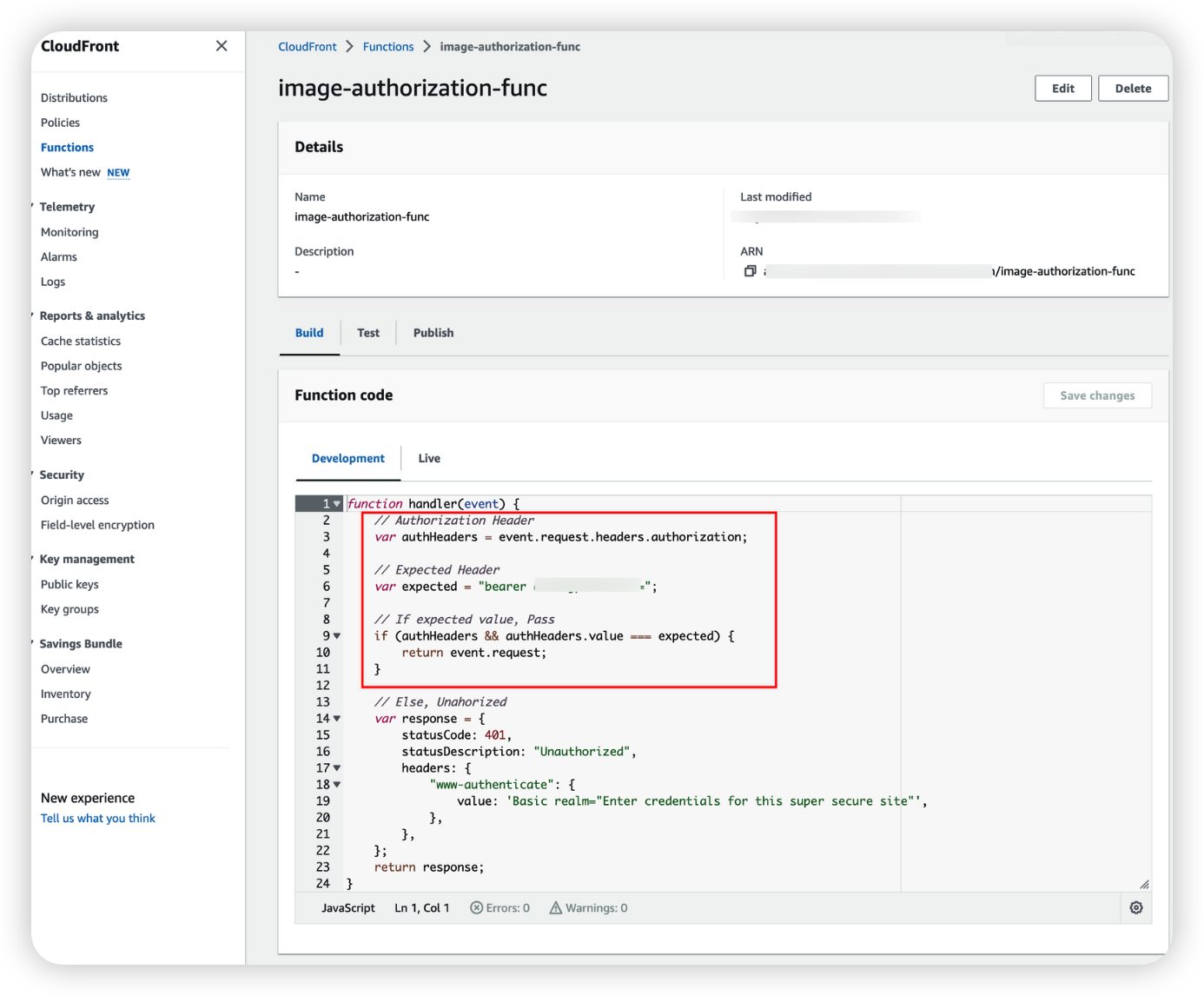Select Functions in the sidebar
Image resolution: width=1204 pixels, height=996 pixels.
point(67,148)
